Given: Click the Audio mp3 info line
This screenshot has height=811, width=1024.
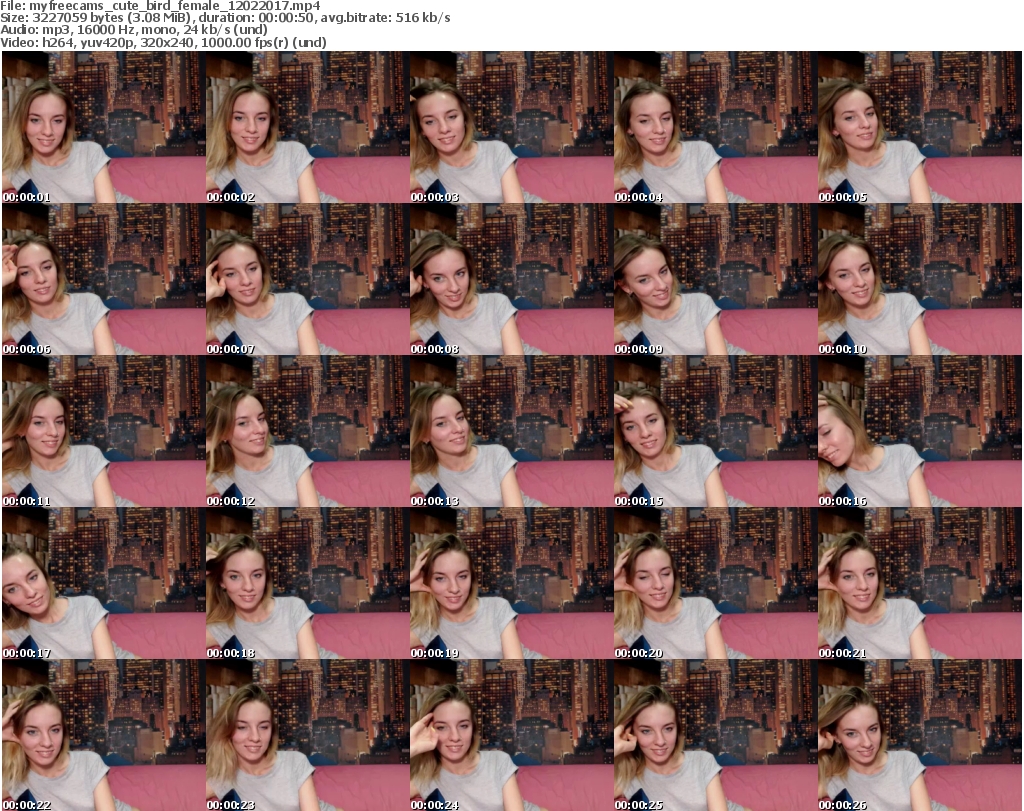Looking at the screenshot, I should point(134,30).
